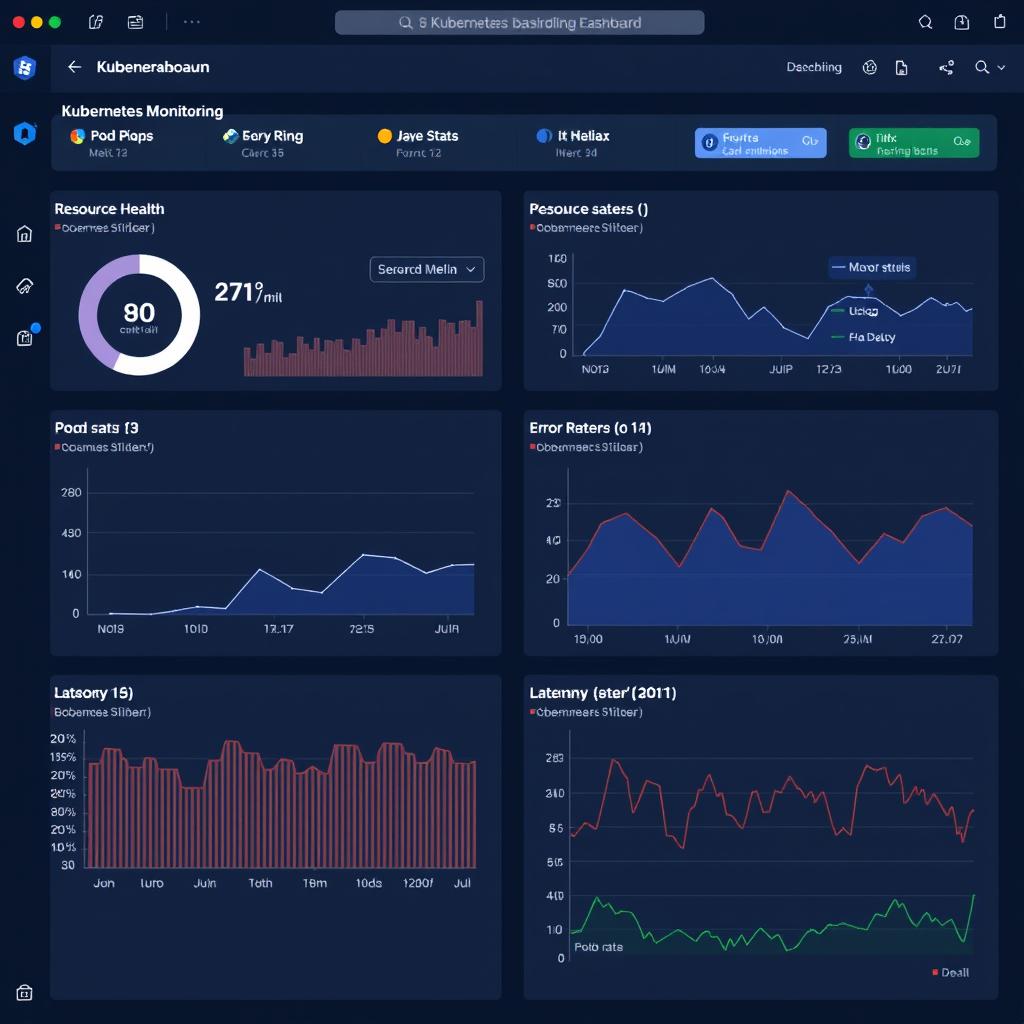Open the Serord Melin dropdown
The height and width of the screenshot is (1024, 1024).
427,269
